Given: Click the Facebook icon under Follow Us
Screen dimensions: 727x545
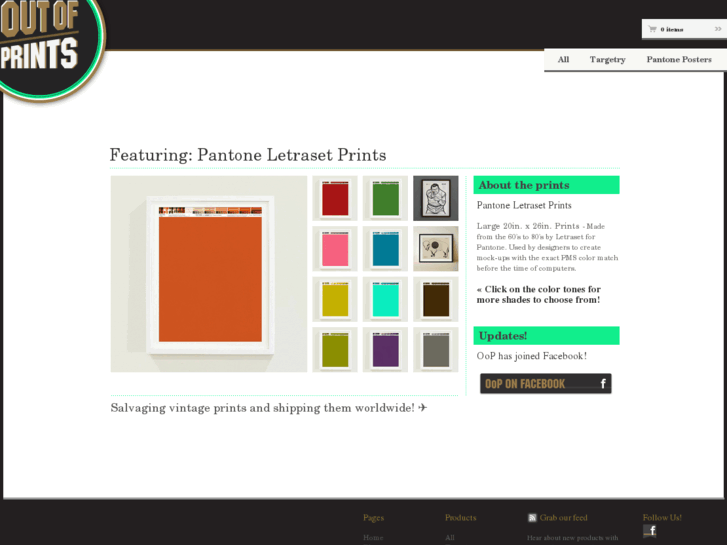Looking at the screenshot, I should tap(650, 531).
